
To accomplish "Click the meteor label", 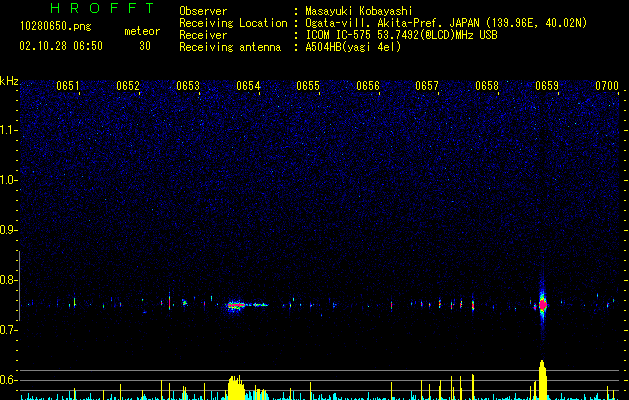I will pos(142,31).
